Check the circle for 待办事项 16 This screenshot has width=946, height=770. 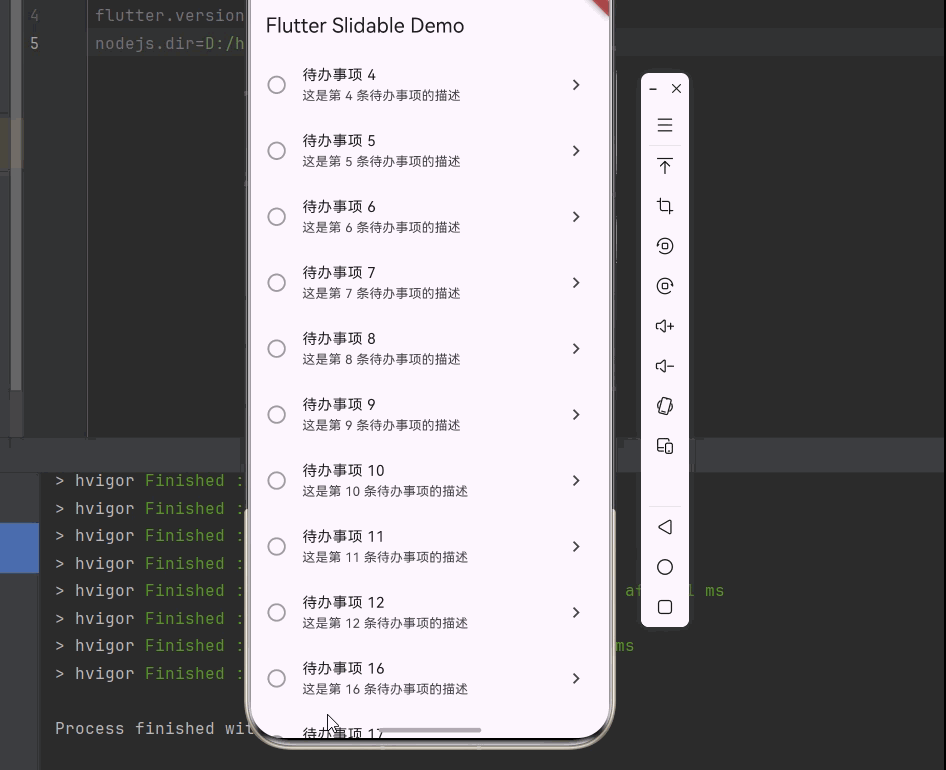click(276, 678)
